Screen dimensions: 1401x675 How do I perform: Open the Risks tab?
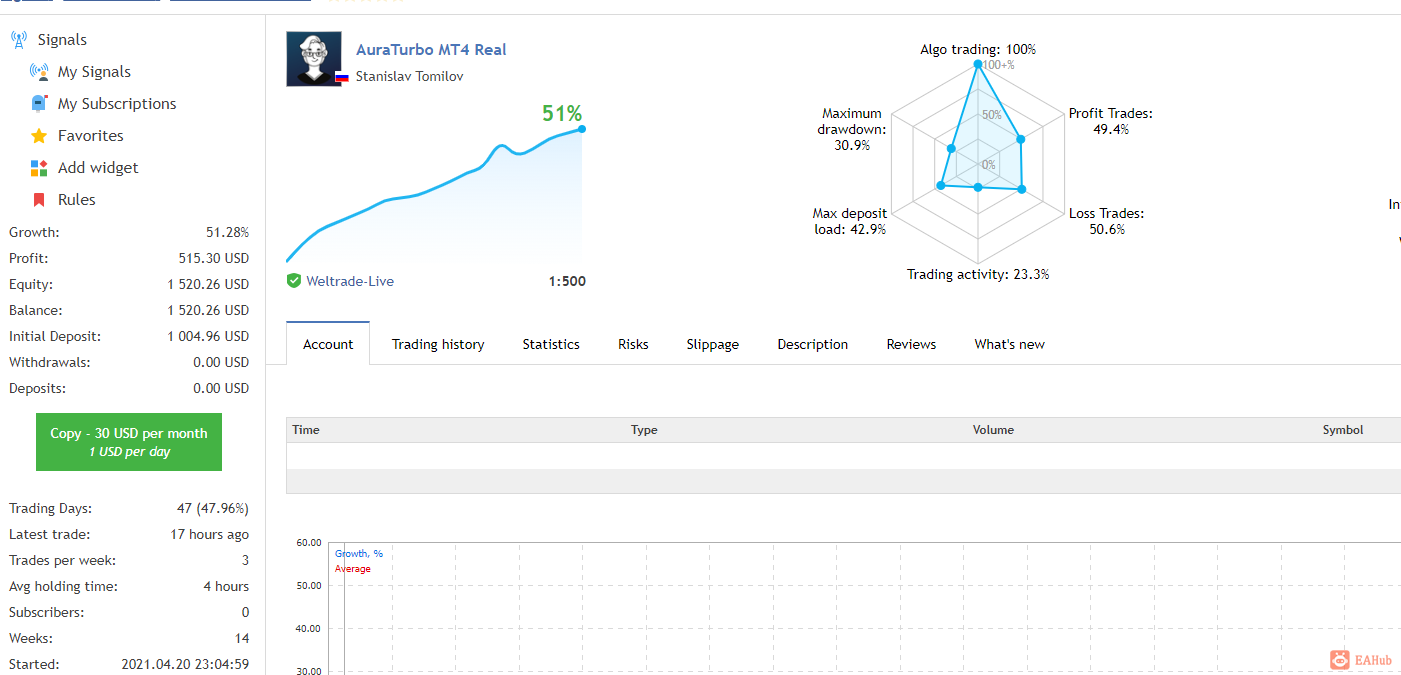(633, 344)
